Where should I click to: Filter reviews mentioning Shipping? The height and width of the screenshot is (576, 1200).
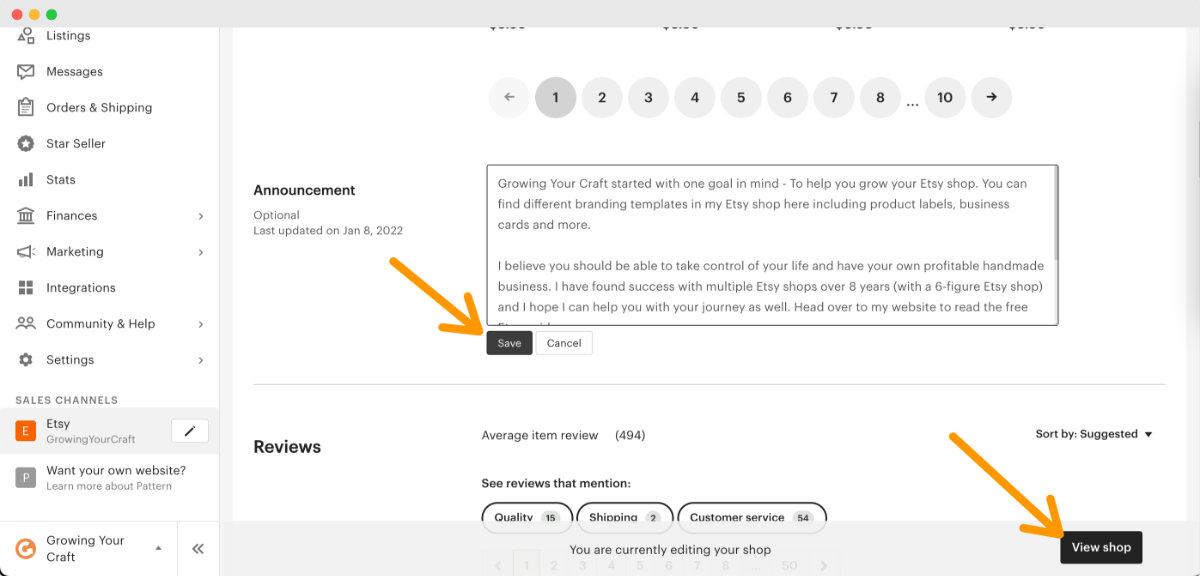pos(624,517)
